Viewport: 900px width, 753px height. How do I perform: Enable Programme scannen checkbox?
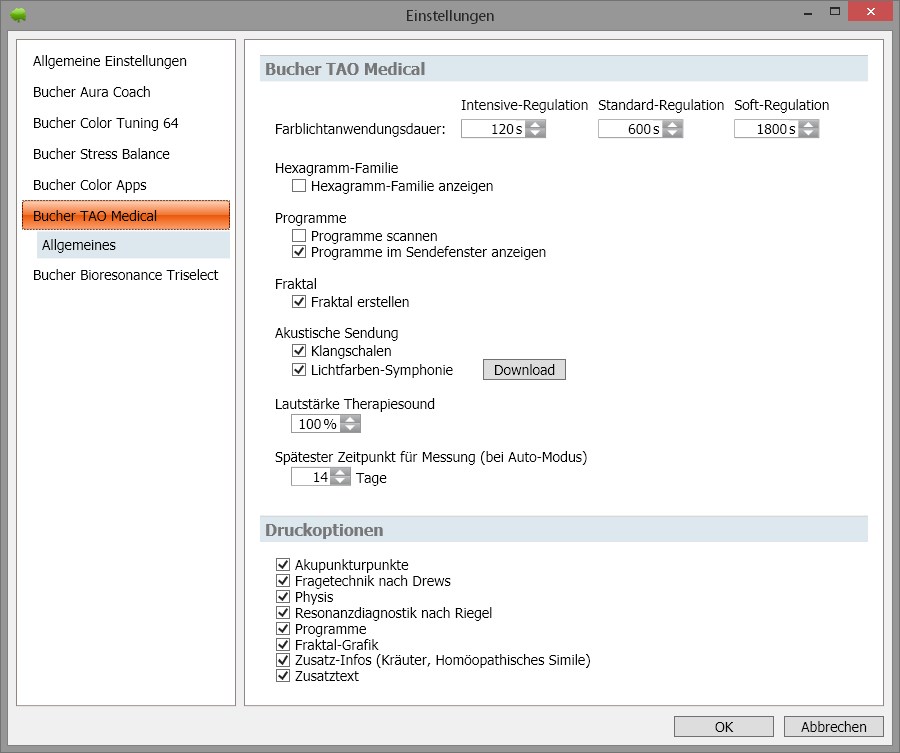(x=298, y=235)
